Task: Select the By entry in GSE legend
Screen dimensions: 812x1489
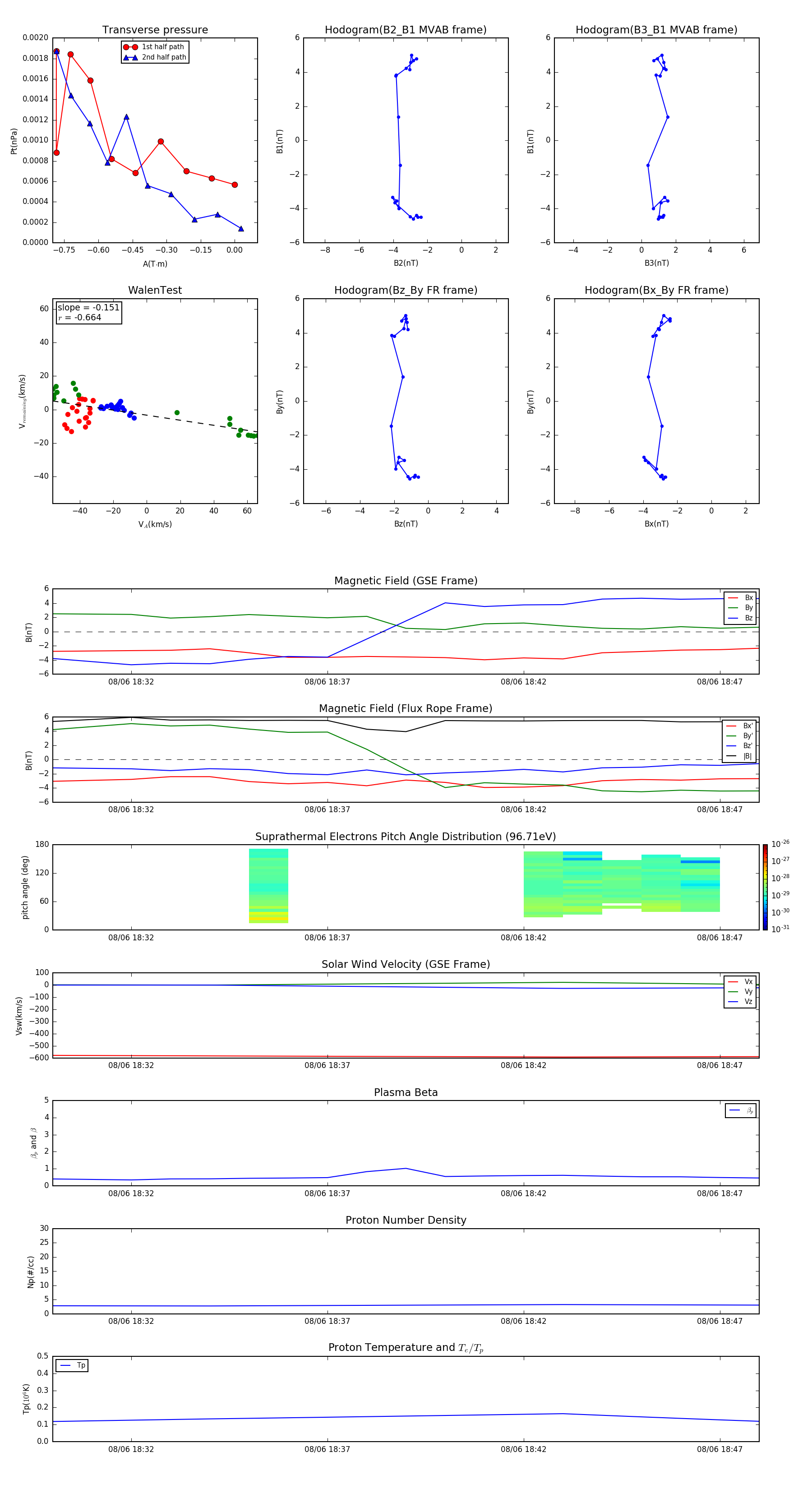Action: coord(740,607)
